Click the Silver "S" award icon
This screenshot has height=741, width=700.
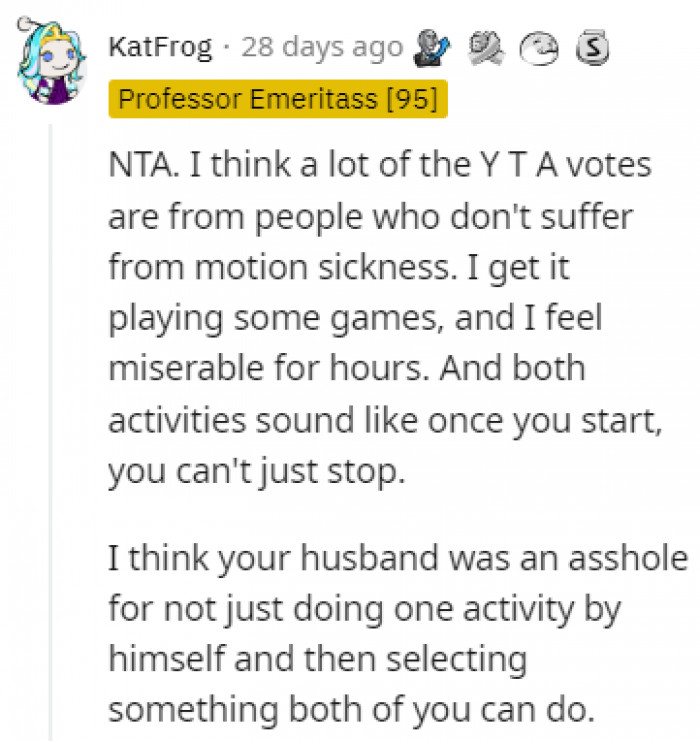[595, 47]
